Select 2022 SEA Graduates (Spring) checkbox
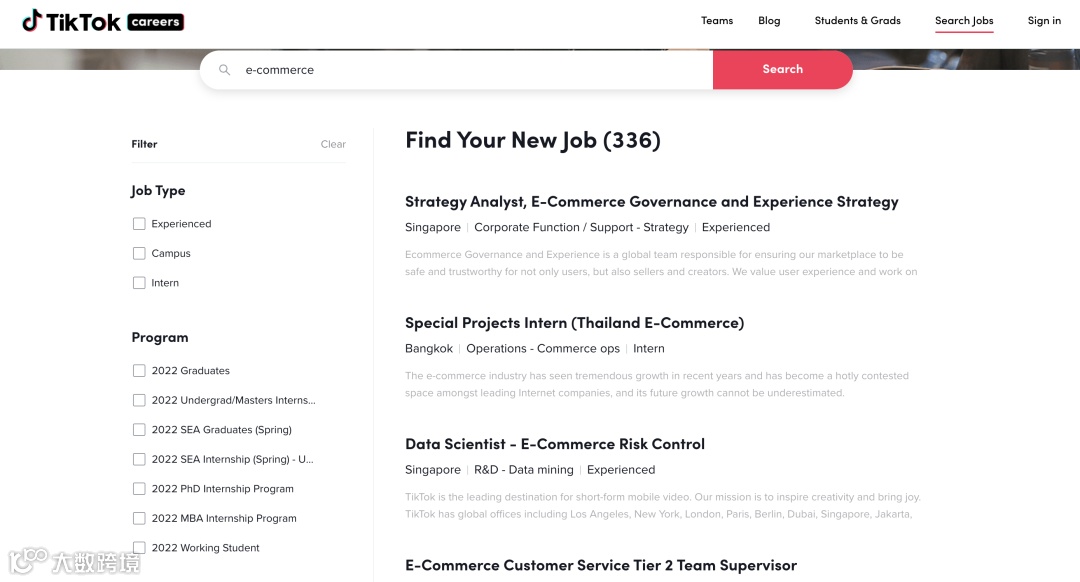The image size is (1080, 582). (139, 430)
